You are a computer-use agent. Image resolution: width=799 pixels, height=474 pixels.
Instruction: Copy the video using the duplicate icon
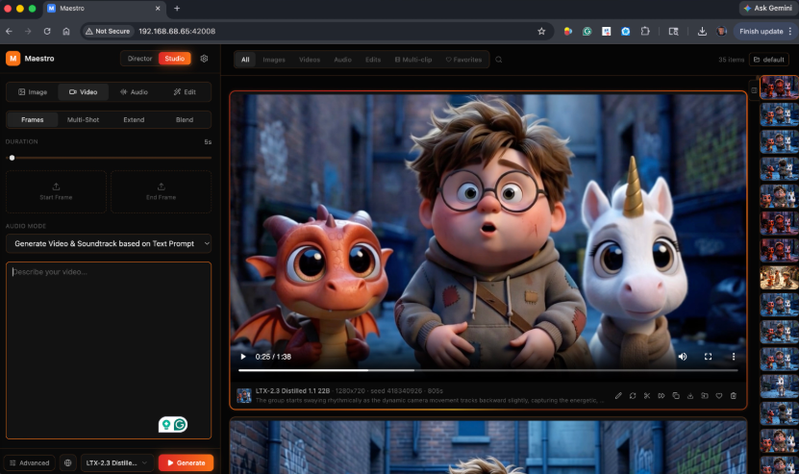[x=676, y=396]
